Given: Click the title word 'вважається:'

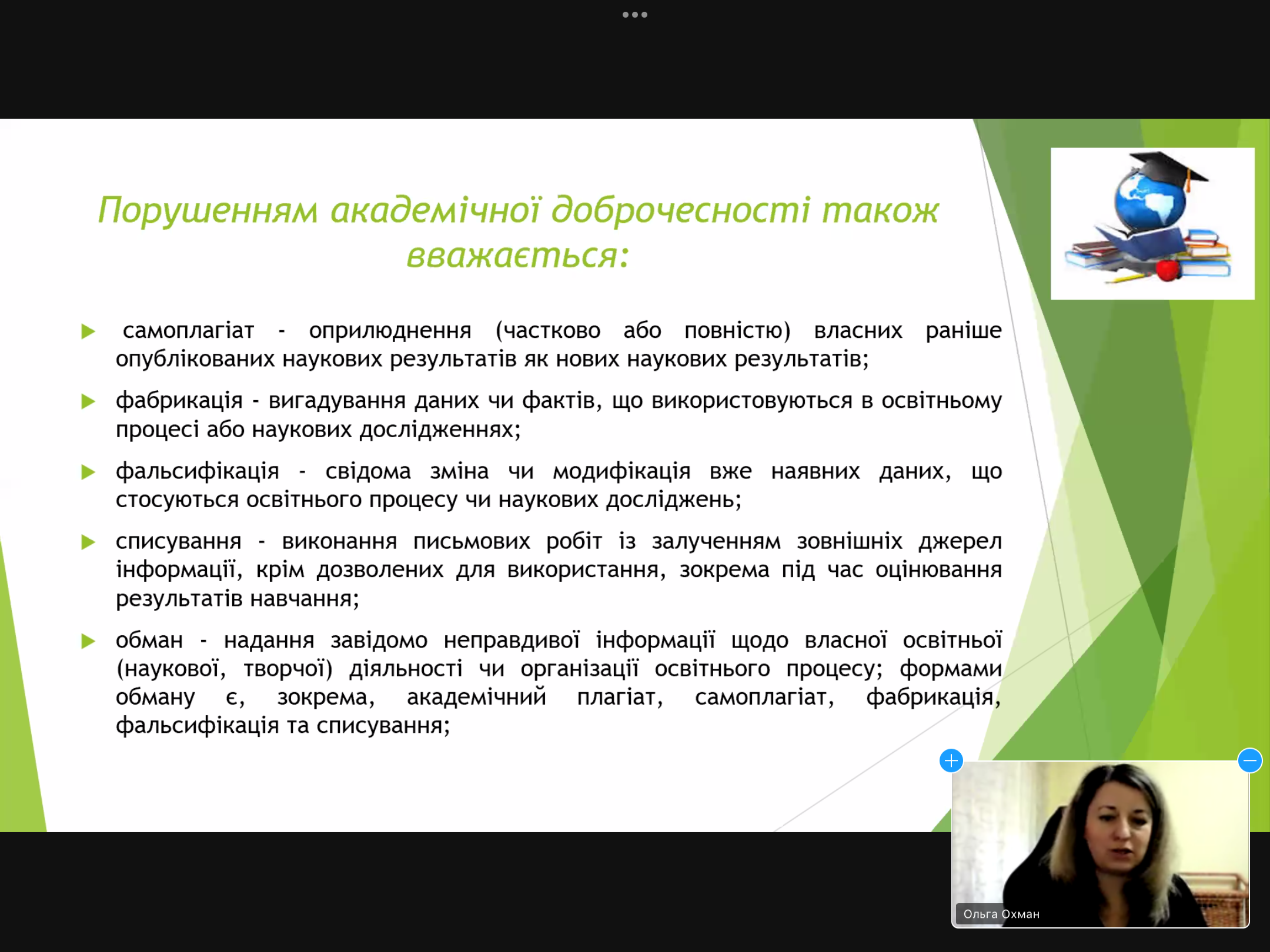Looking at the screenshot, I should pos(517,256).
